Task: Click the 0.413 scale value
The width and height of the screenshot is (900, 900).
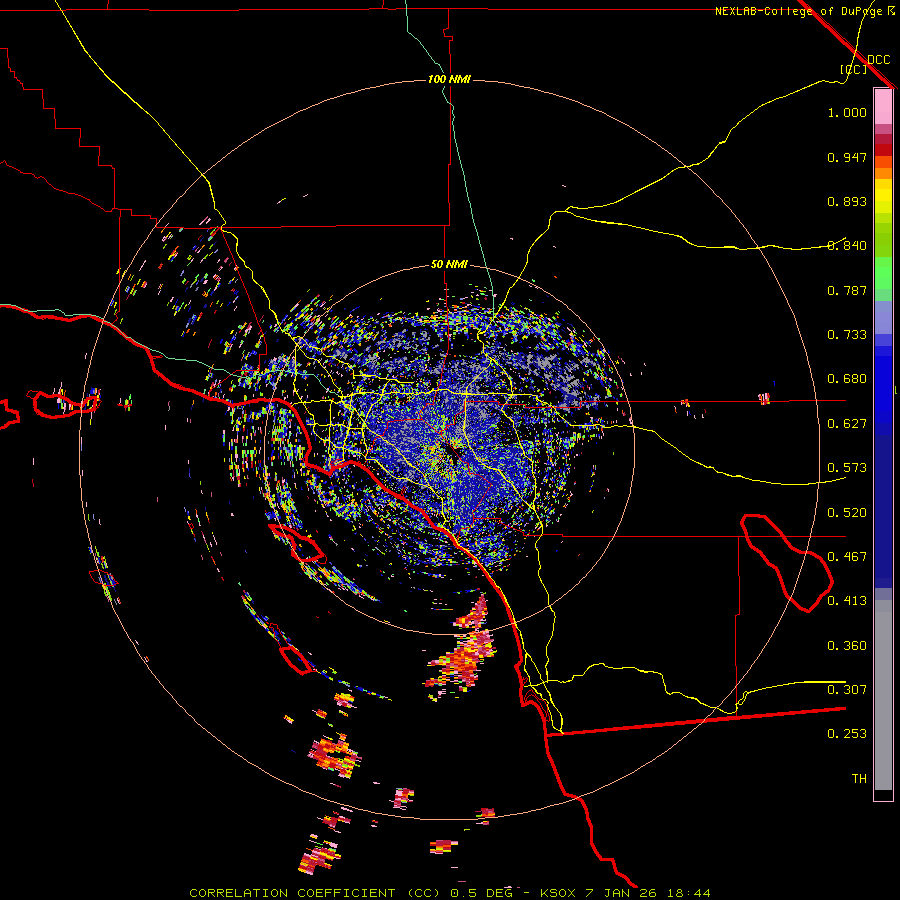Action: 847,601
